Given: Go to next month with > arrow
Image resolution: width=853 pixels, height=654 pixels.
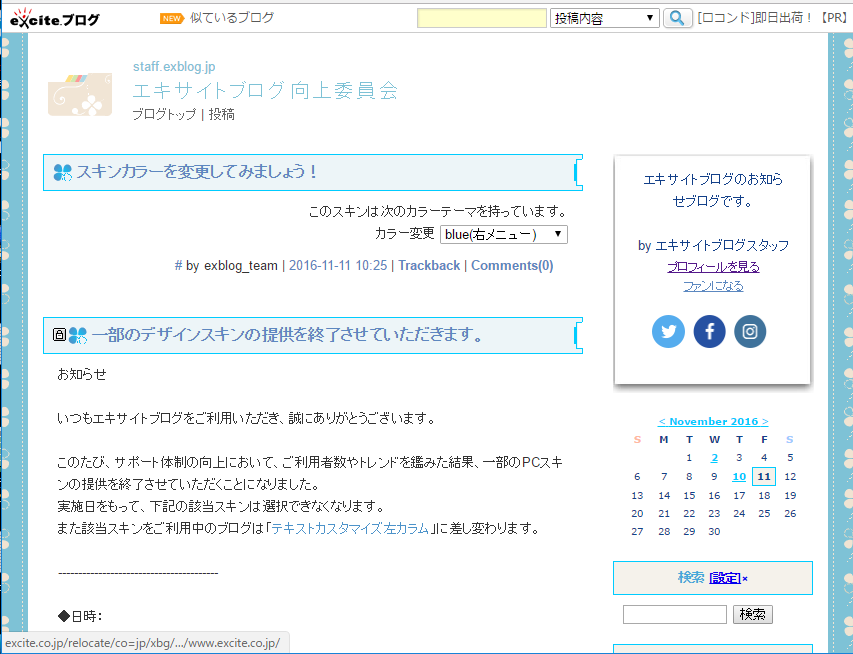Looking at the screenshot, I should click(765, 422).
